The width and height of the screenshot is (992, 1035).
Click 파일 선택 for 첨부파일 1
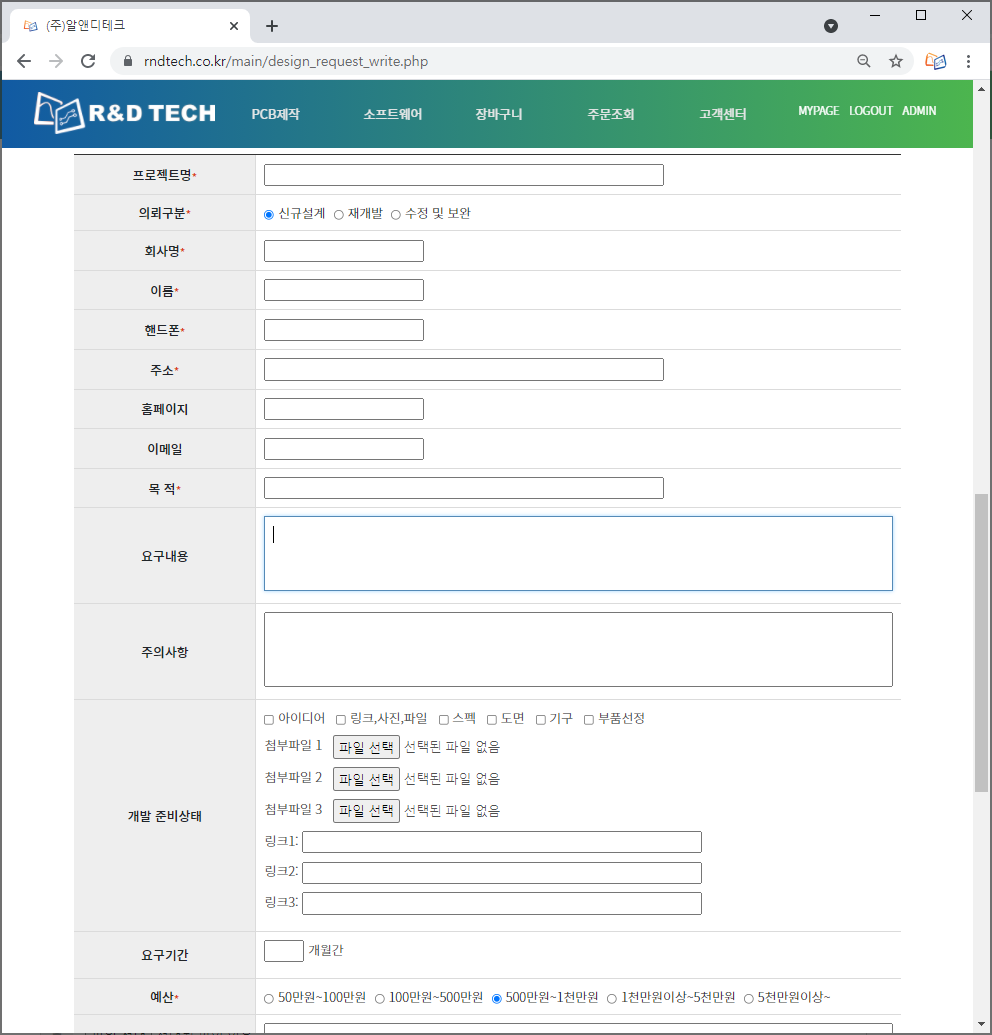click(x=366, y=747)
